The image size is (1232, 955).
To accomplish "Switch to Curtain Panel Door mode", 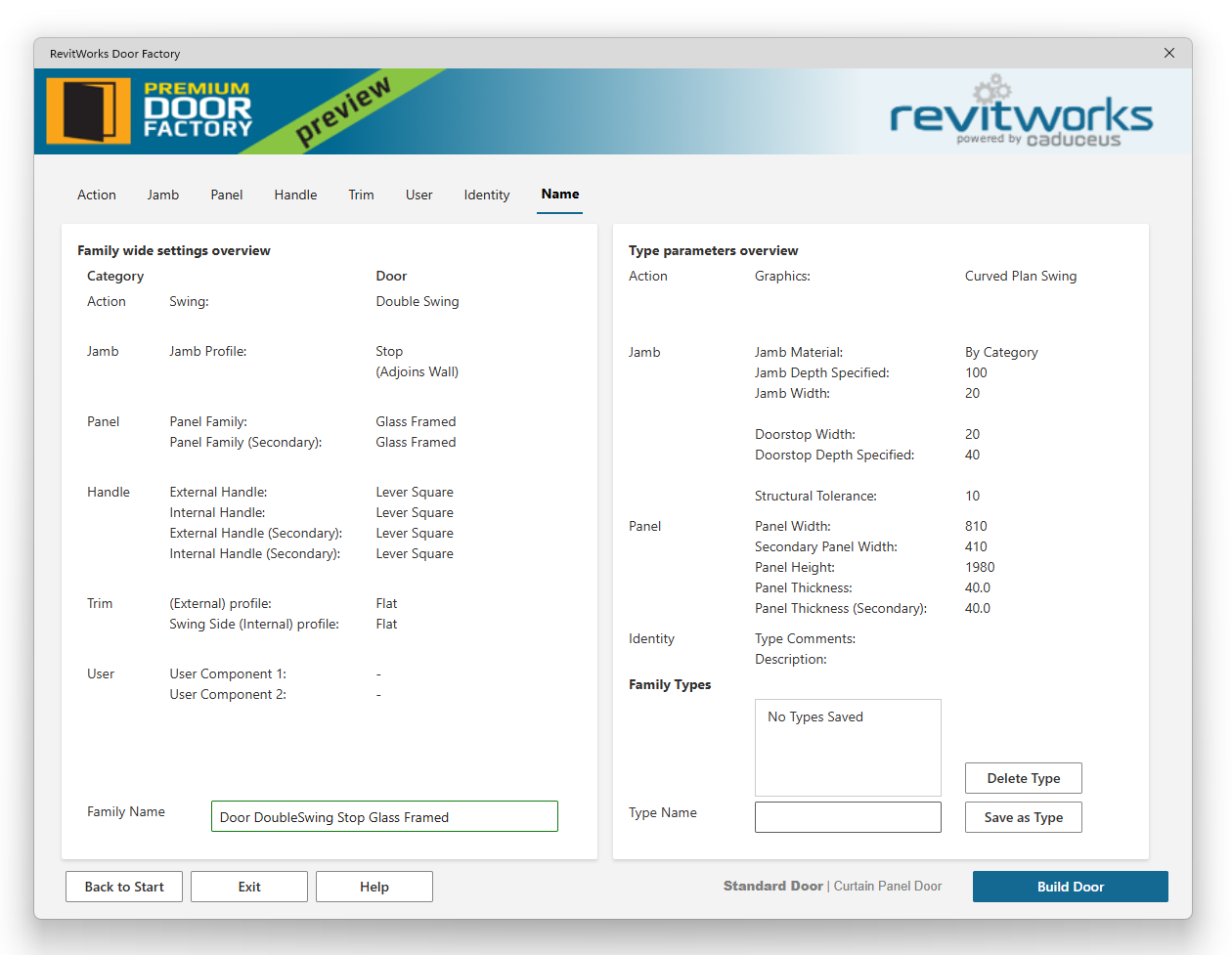I will pos(888,887).
